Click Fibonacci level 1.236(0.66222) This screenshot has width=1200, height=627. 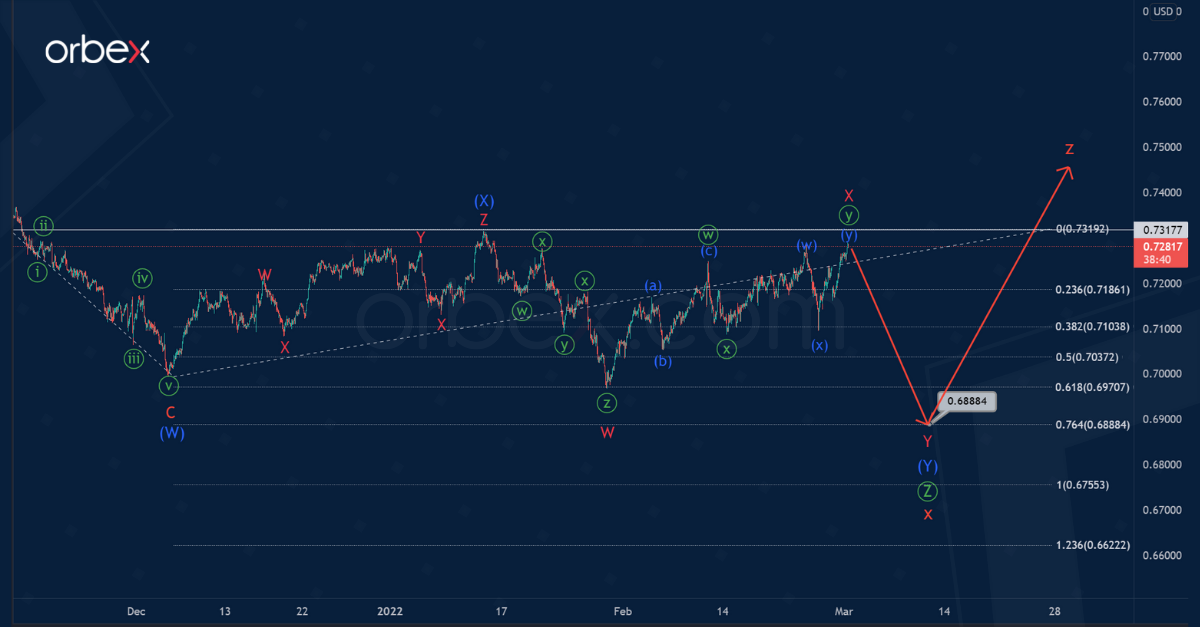tap(1093, 545)
